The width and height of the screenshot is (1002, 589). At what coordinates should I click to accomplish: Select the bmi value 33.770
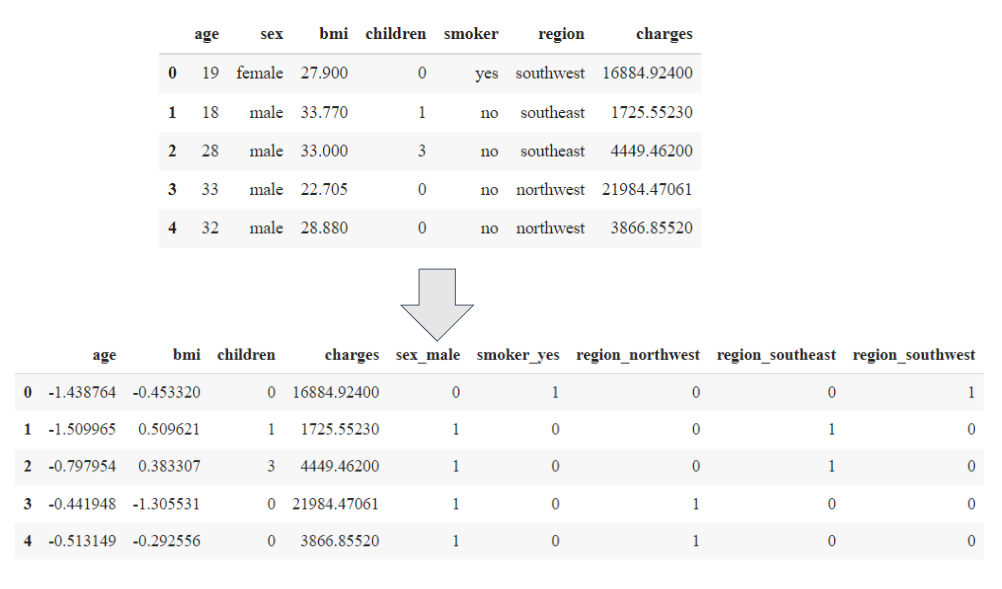pos(324,112)
